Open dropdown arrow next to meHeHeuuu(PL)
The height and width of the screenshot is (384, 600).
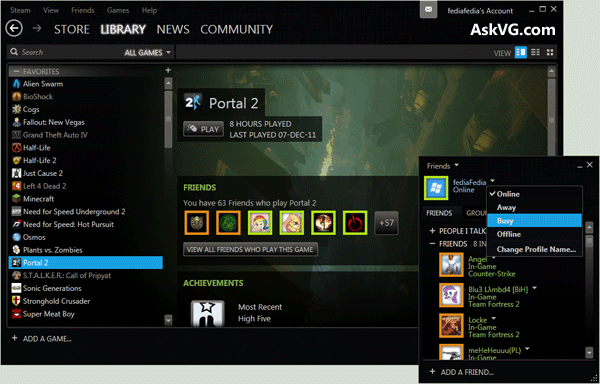click(x=527, y=348)
